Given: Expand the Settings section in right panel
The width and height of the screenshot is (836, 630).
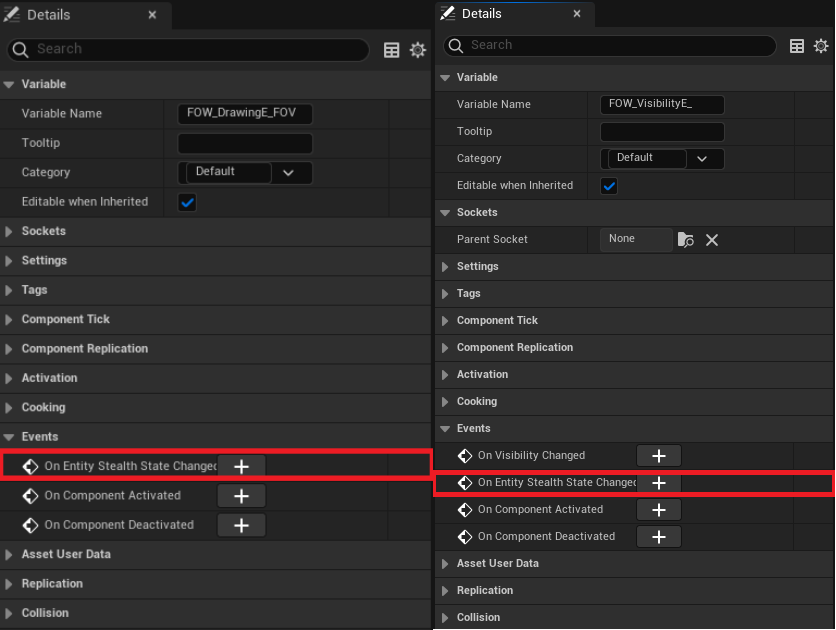Looking at the screenshot, I should (445, 266).
